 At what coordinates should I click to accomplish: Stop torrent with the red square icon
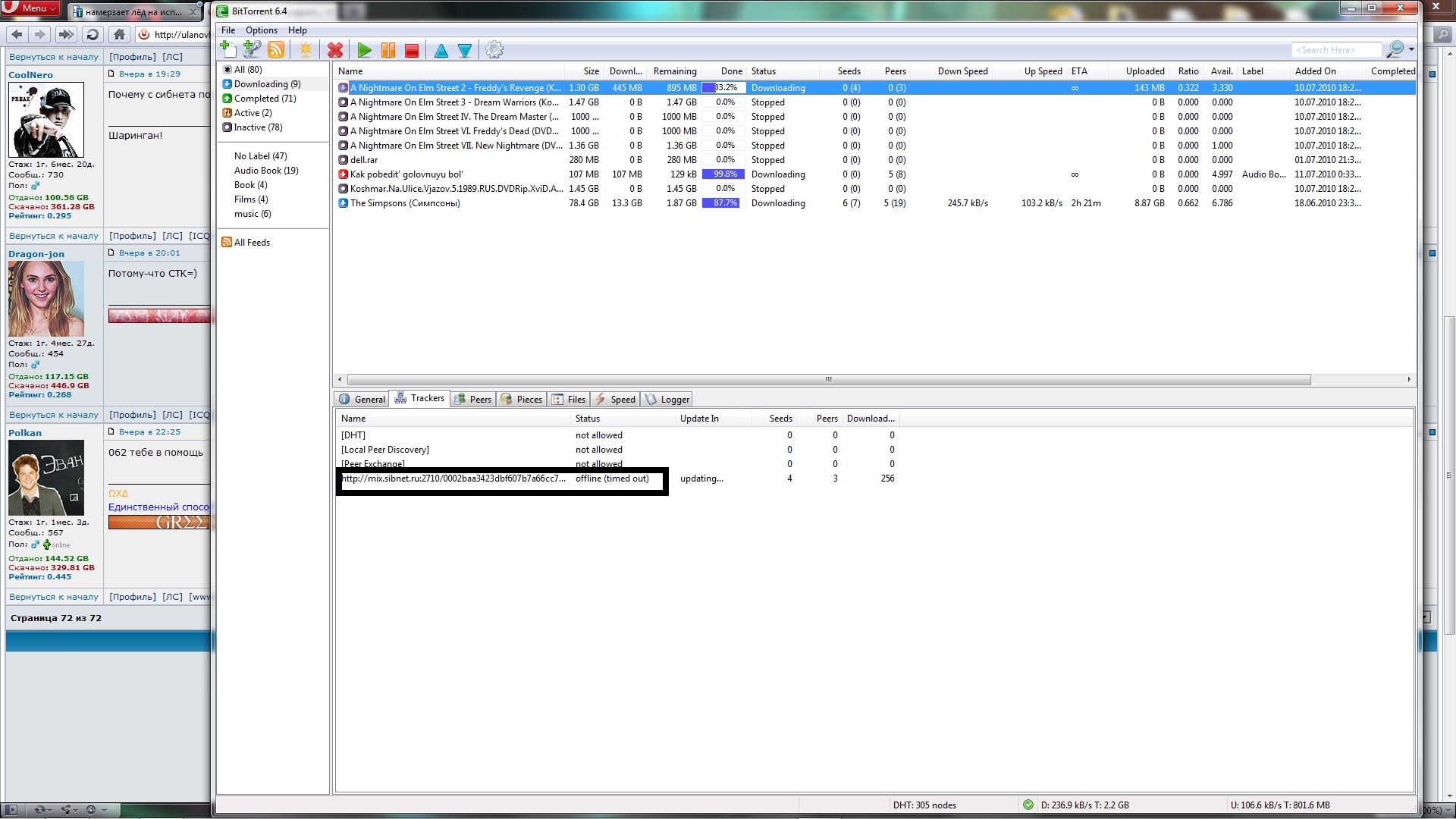tap(412, 50)
